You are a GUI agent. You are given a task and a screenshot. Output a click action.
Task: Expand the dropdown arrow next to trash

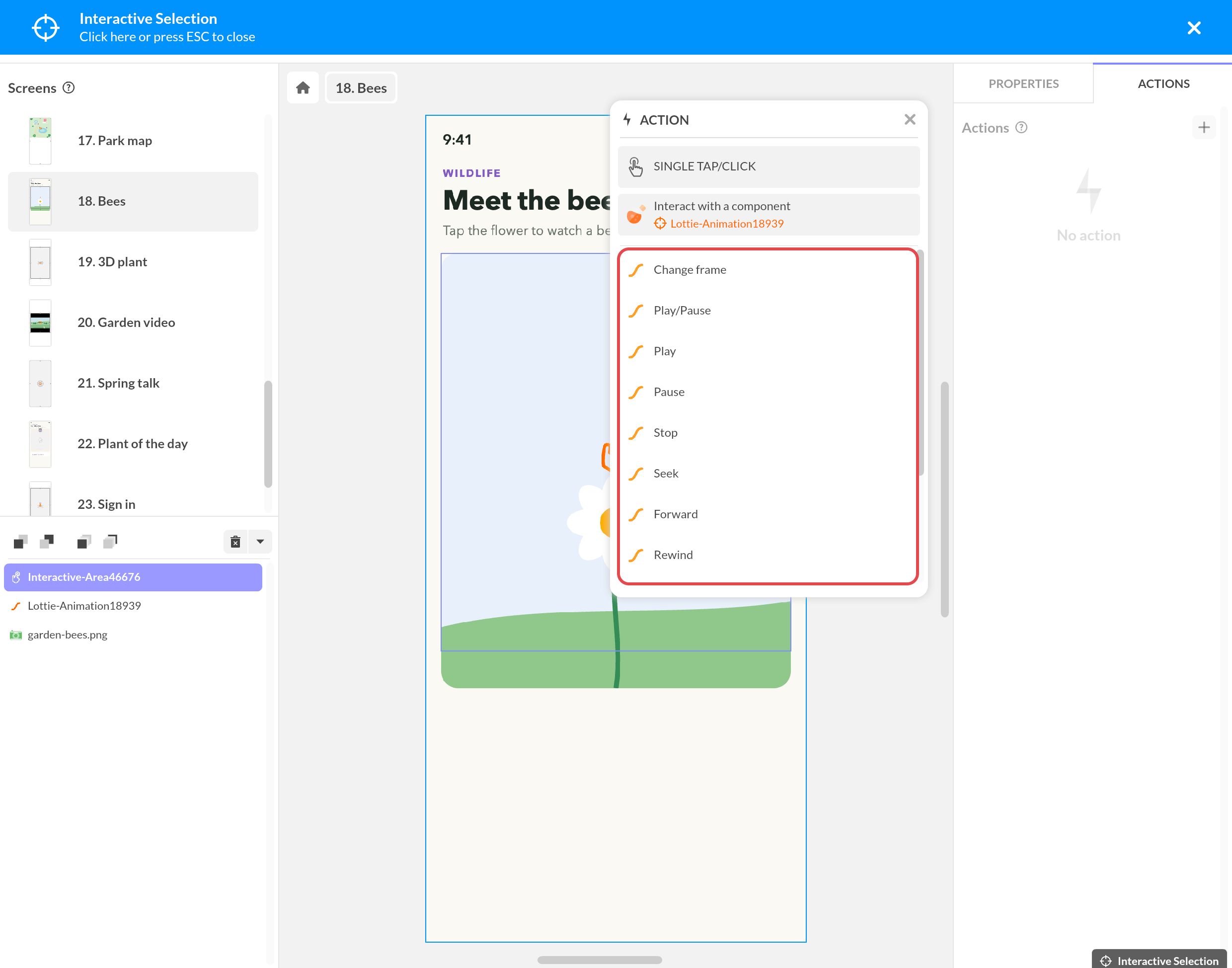[260, 542]
